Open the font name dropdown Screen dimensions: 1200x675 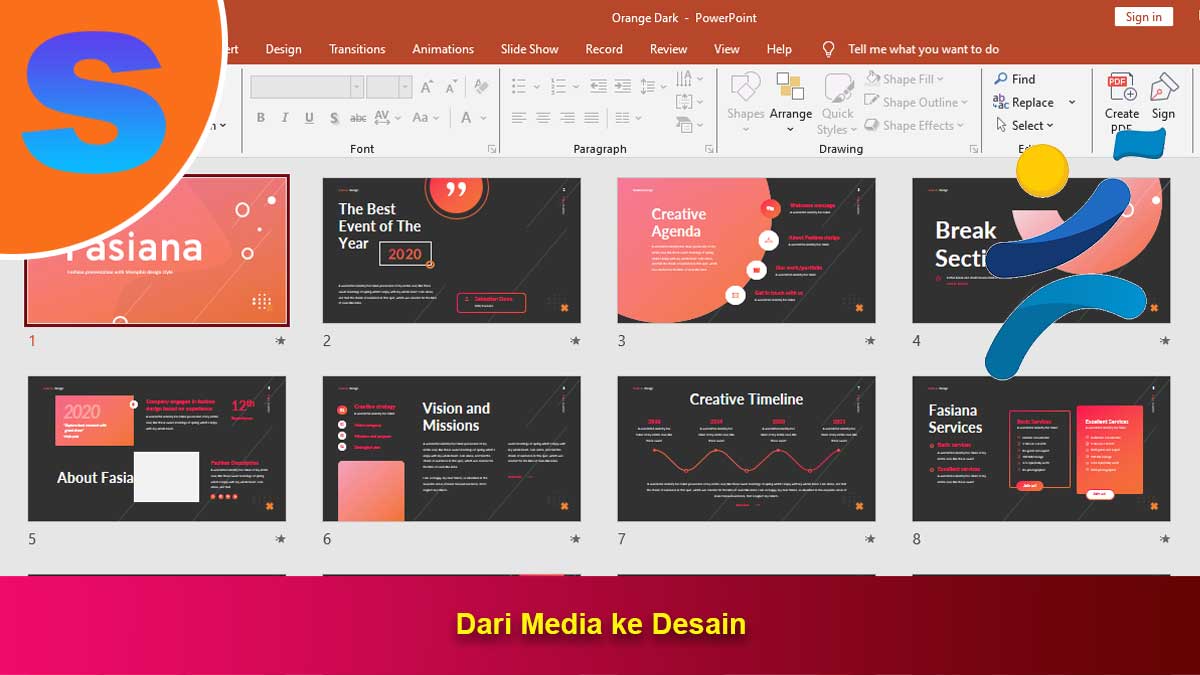click(x=356, y=87)
